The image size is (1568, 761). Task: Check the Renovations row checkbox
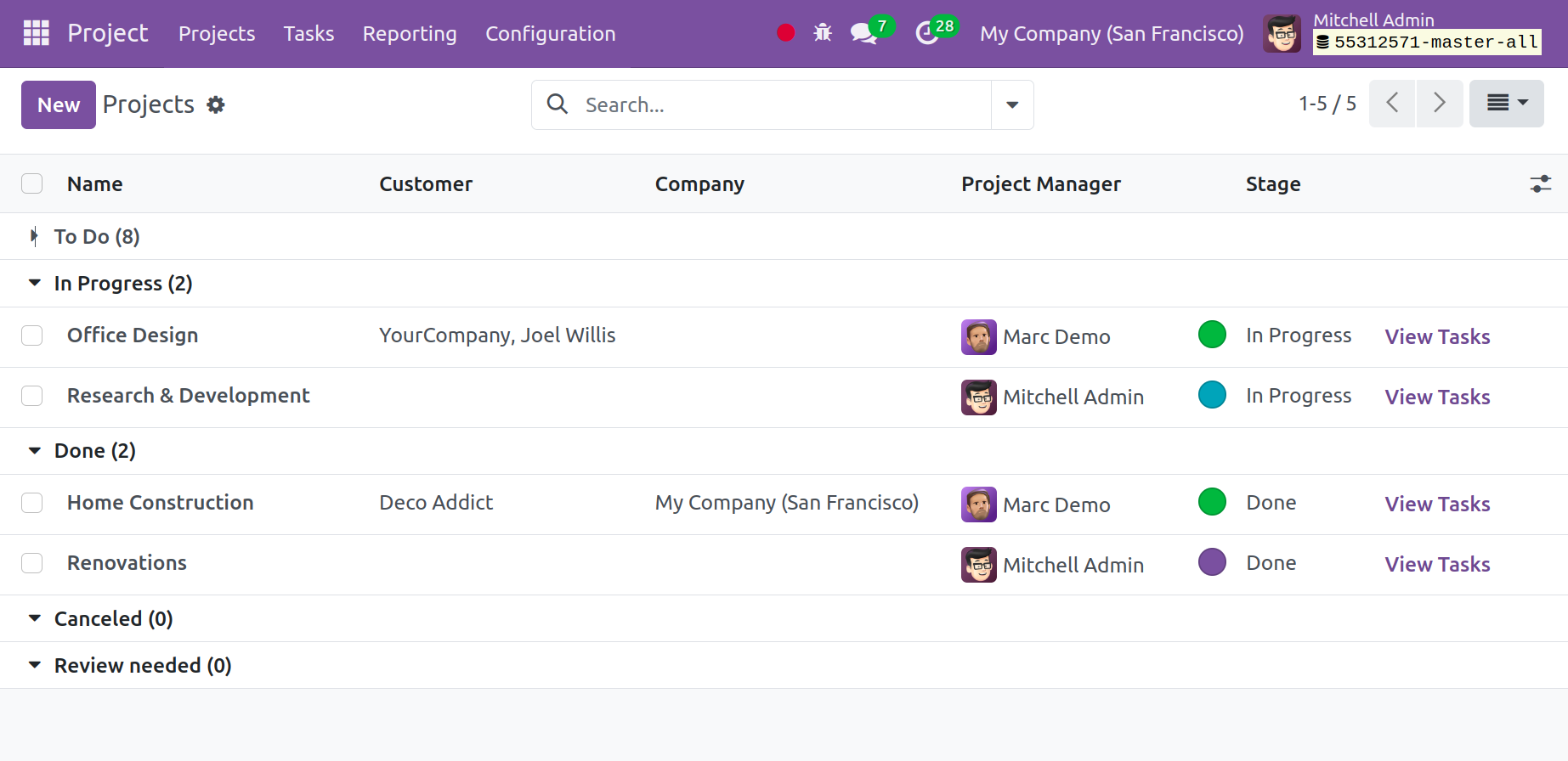pos(32,563)
